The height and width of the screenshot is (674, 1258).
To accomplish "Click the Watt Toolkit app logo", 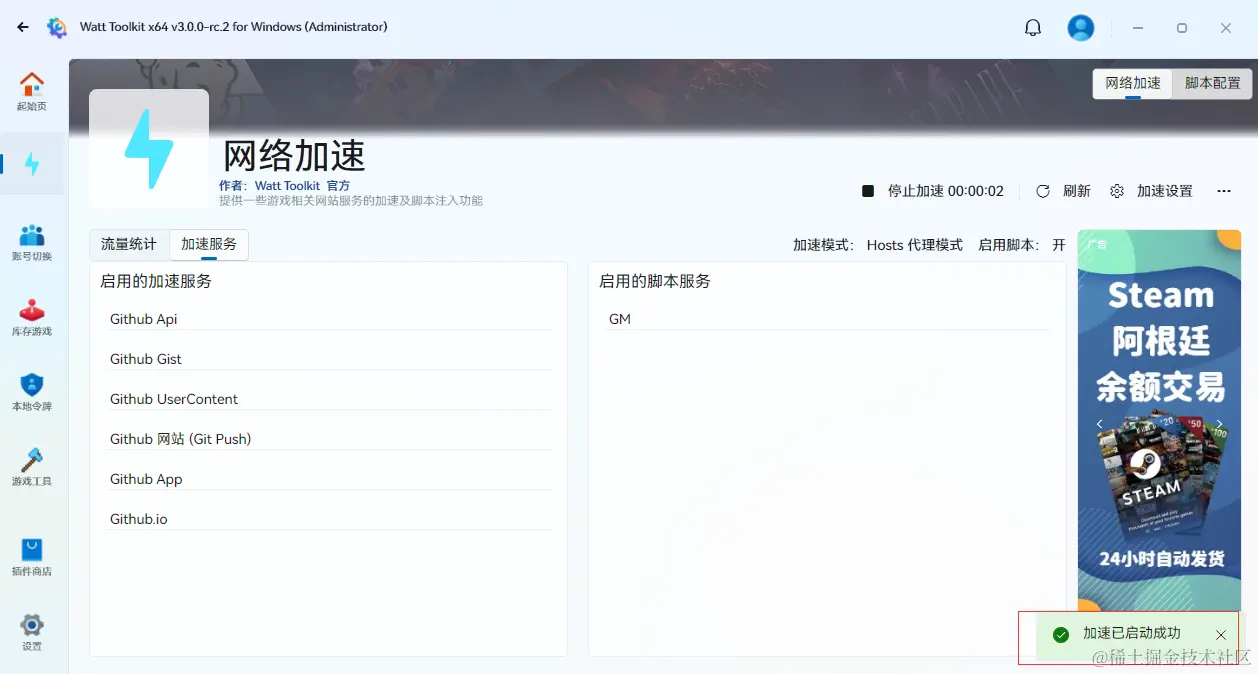I will click(x=57, y=28).
